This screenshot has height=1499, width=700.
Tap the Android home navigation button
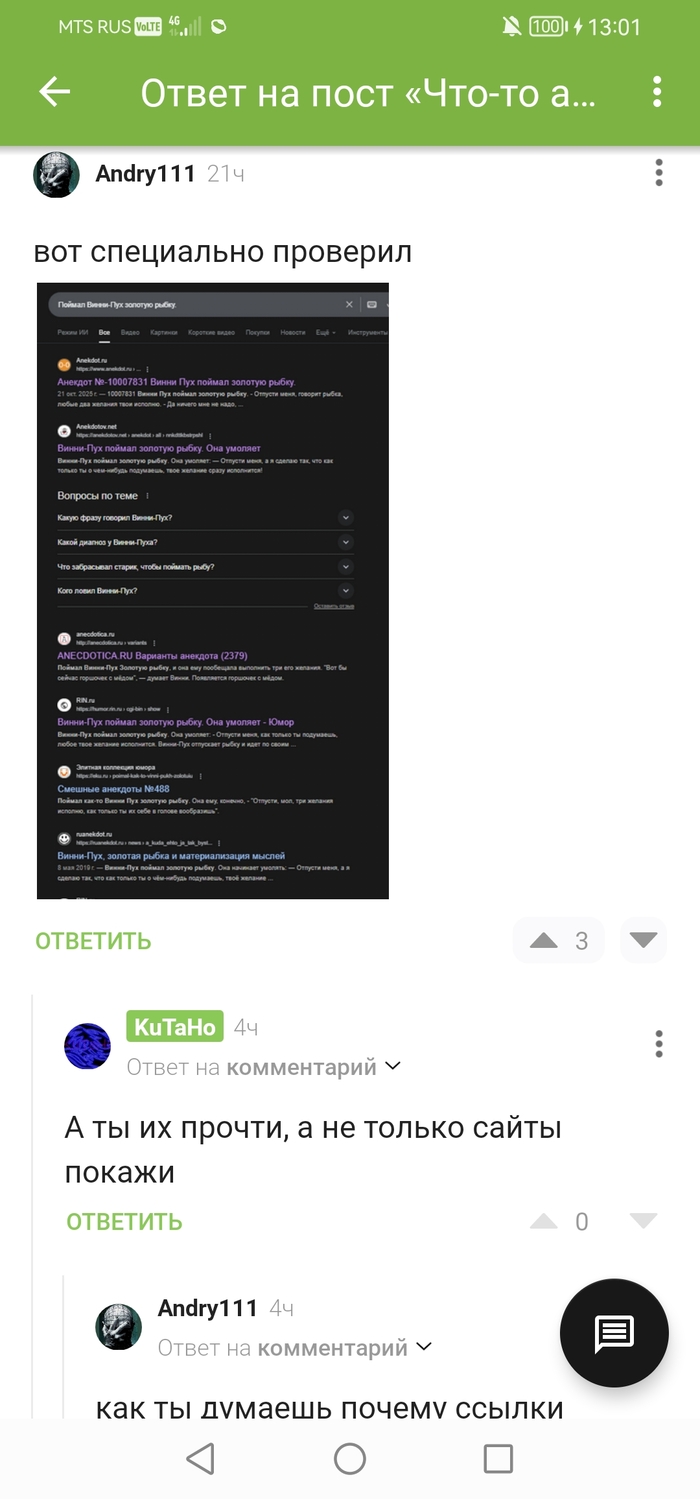[350, 1459]
